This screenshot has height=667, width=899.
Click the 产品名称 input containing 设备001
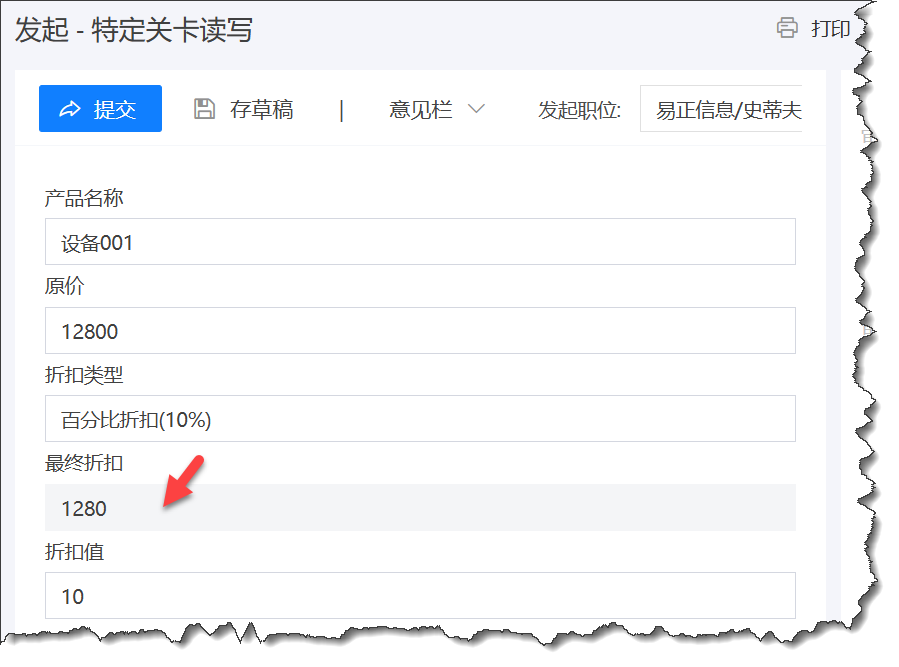420,241
